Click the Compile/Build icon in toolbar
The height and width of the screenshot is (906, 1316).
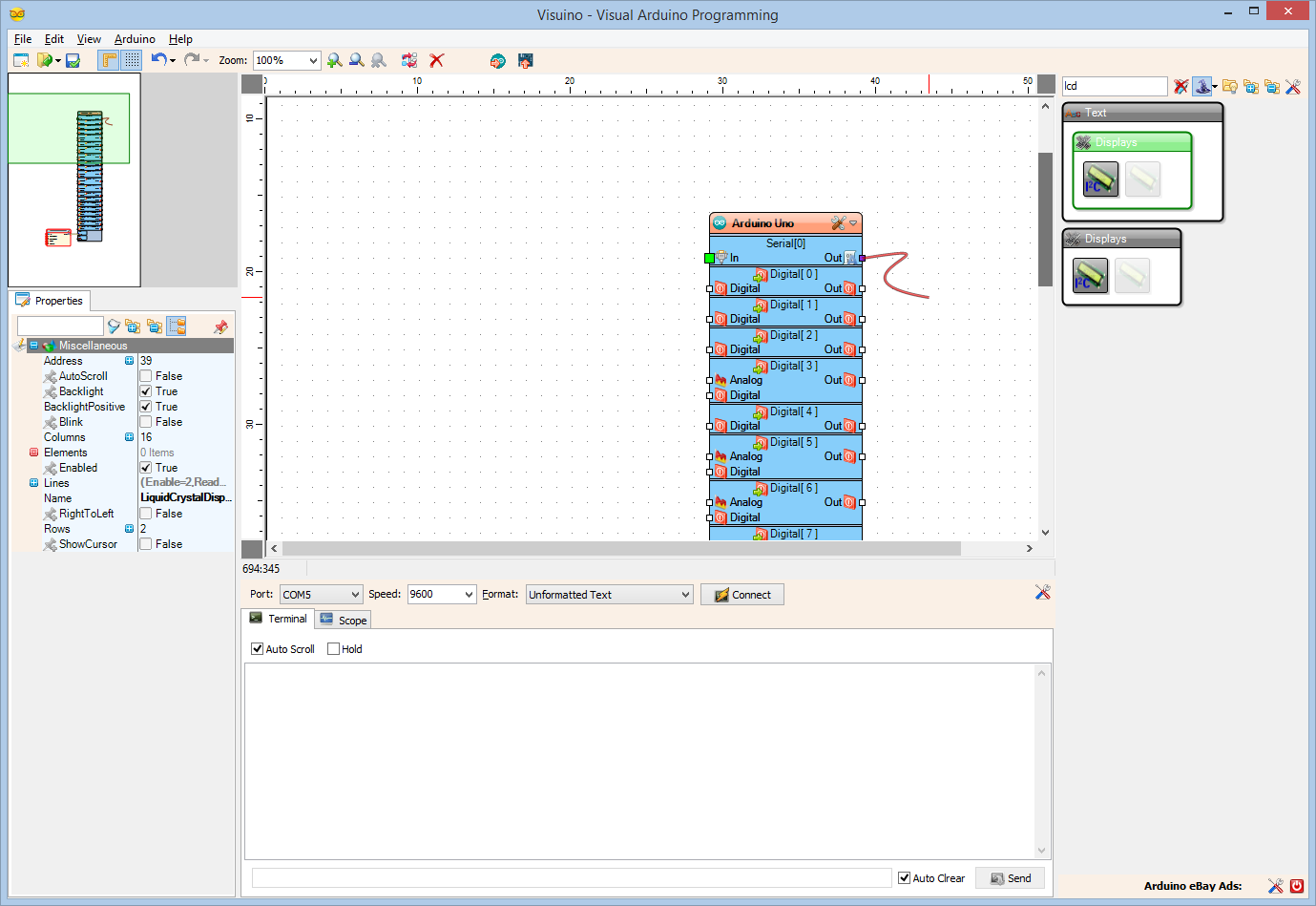[497, 61]
